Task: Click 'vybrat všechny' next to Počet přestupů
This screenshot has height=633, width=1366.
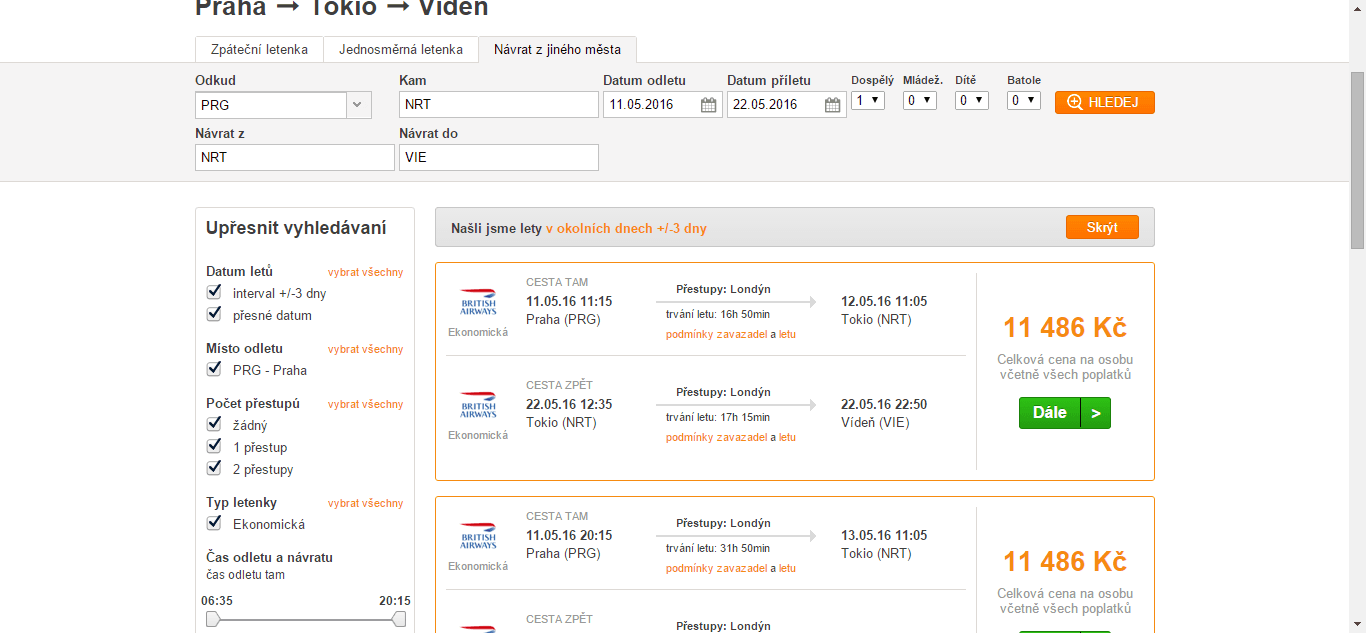Action: (366, 404)
